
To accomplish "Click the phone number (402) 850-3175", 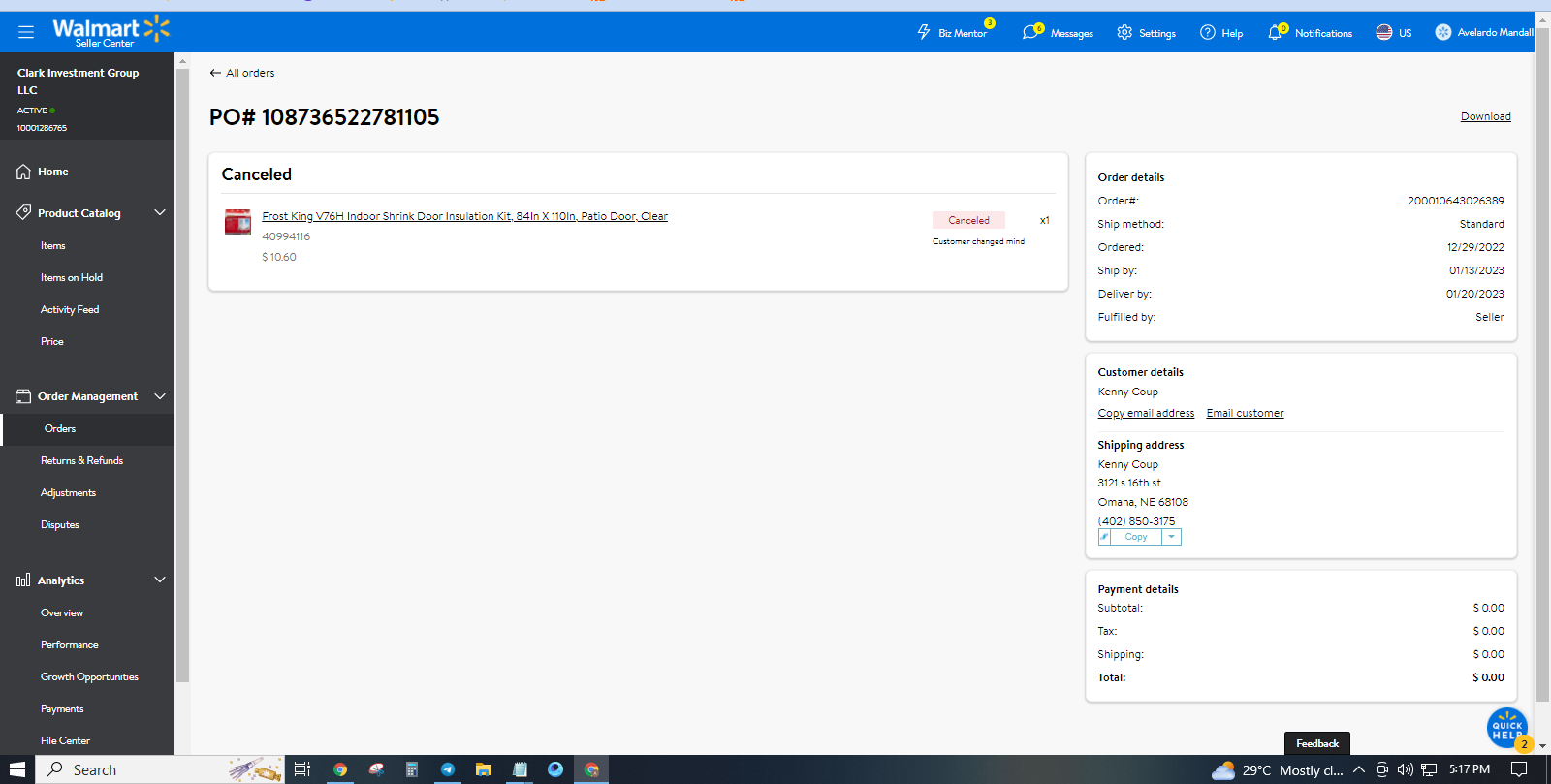I will (x=1136, y=521).
